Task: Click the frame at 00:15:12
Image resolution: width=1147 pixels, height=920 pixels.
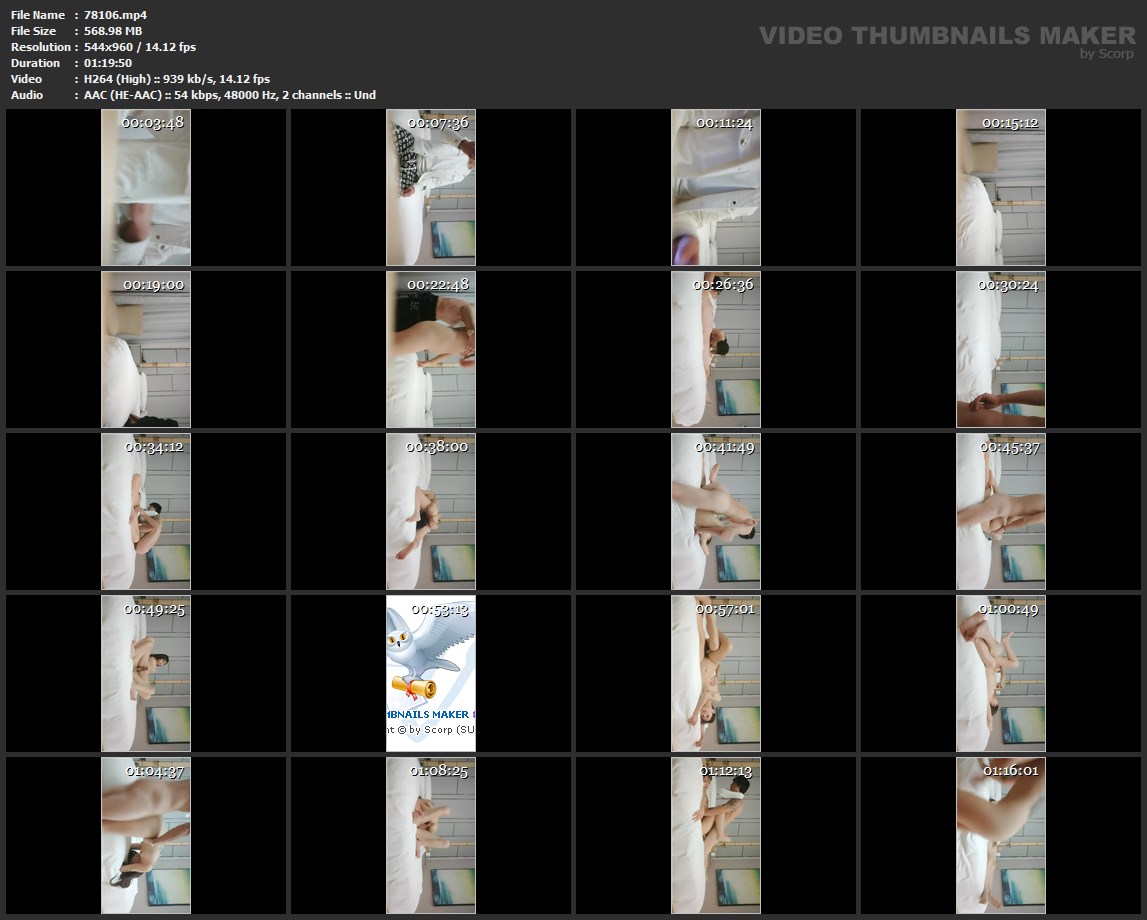Action: pyautogui.click(x=1001, y=187)
